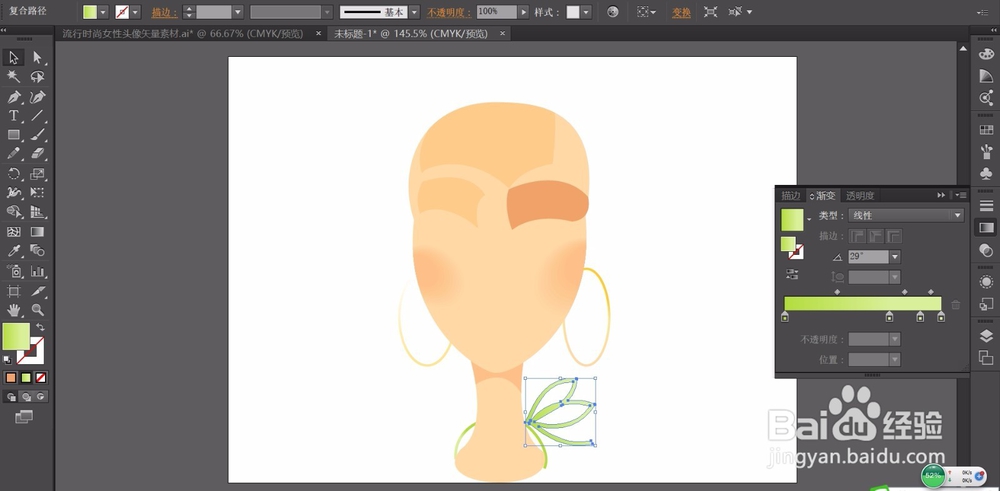Select the Rotate tool
Viewport: 1000px width, 491px height.
click(x=13, y=173)
